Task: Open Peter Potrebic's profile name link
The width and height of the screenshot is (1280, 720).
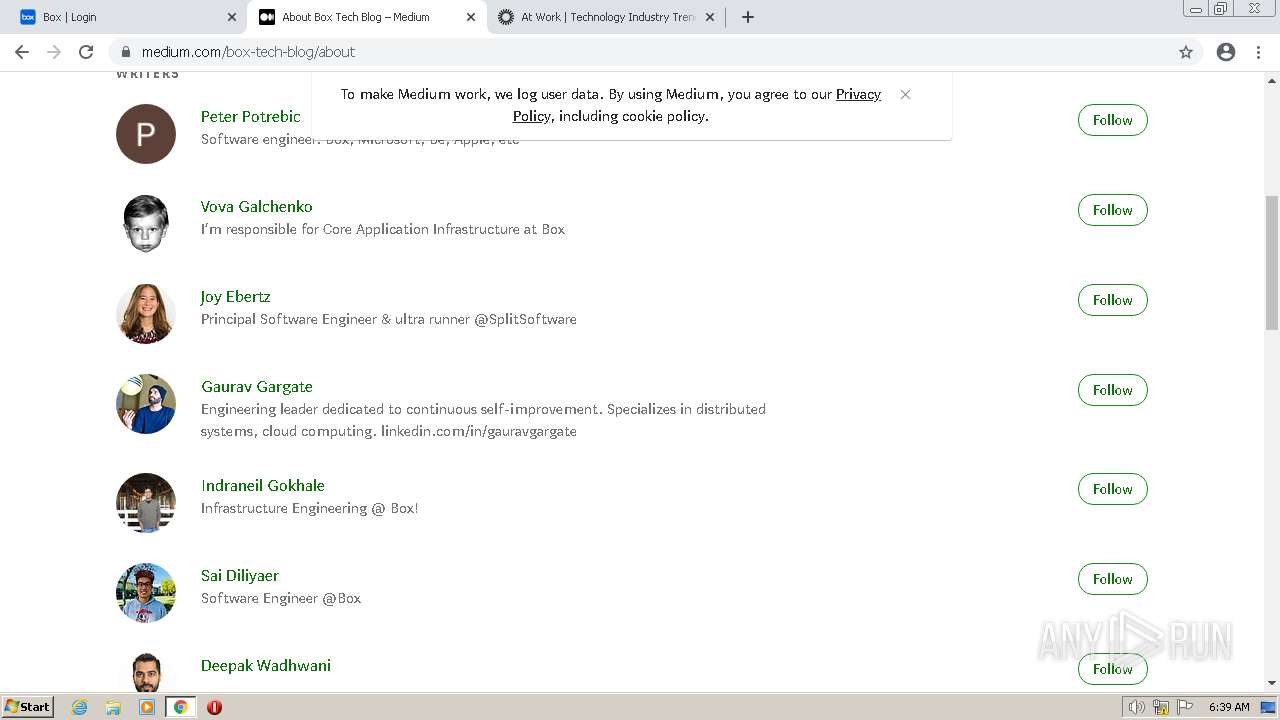Action: pyautogui.click(x=251, y=116)
